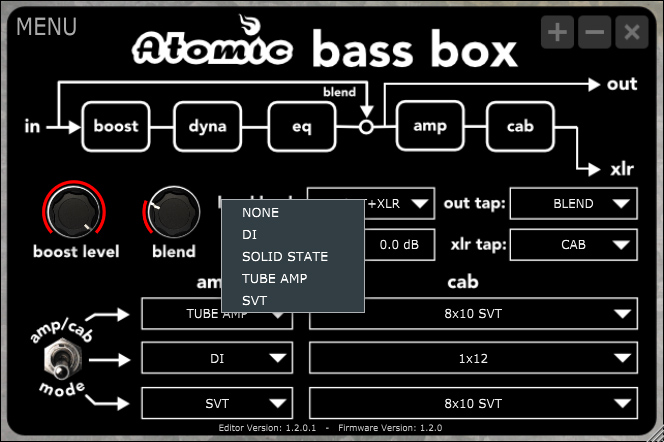Open the third row 8x10 SVT cab dropdown
664x442 pixels.
pyautogui.click(x=473, y=403)
